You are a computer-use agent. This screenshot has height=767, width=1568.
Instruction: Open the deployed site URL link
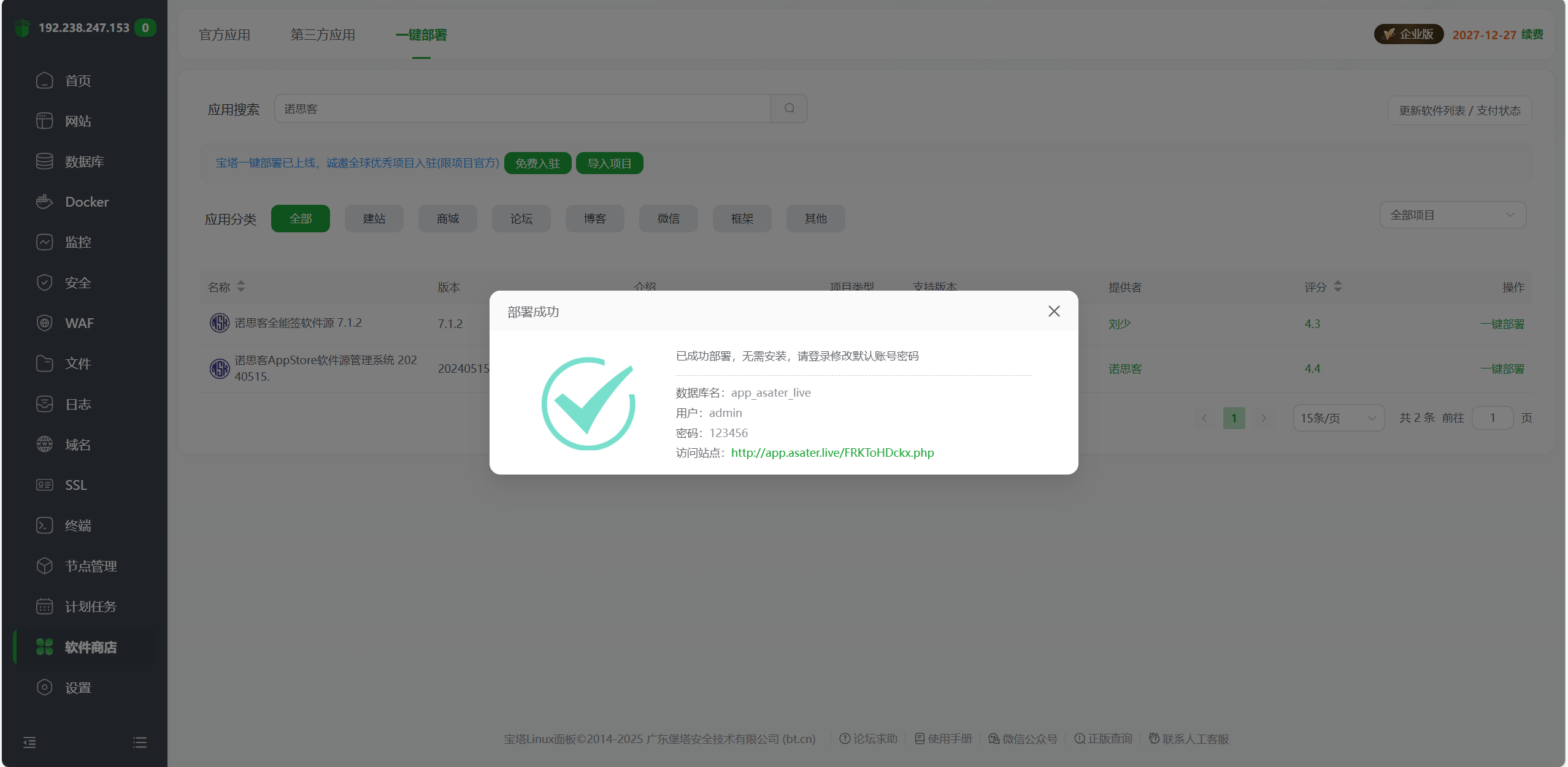click(832, 452)
